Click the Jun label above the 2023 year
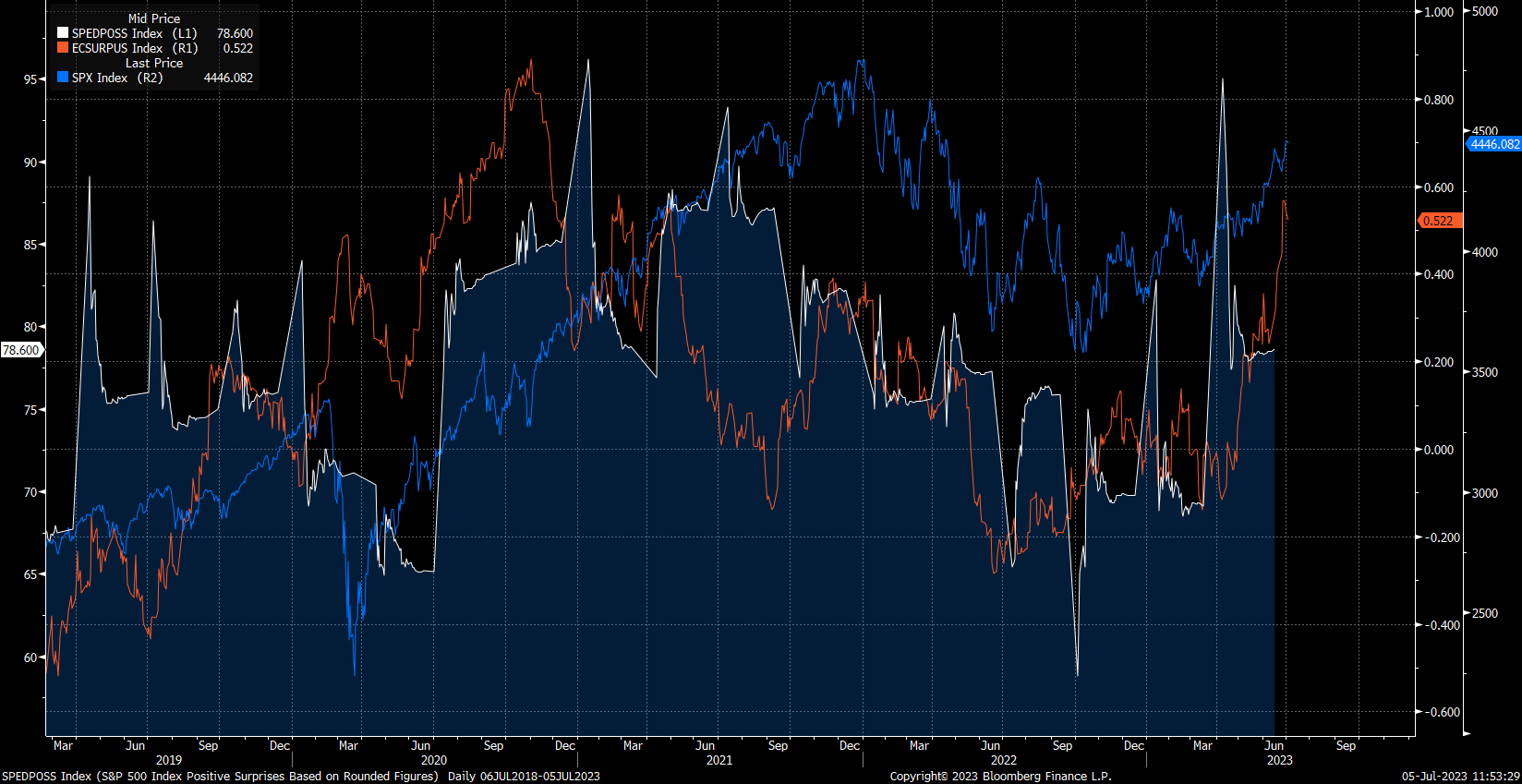 [x=1274, y=745]
